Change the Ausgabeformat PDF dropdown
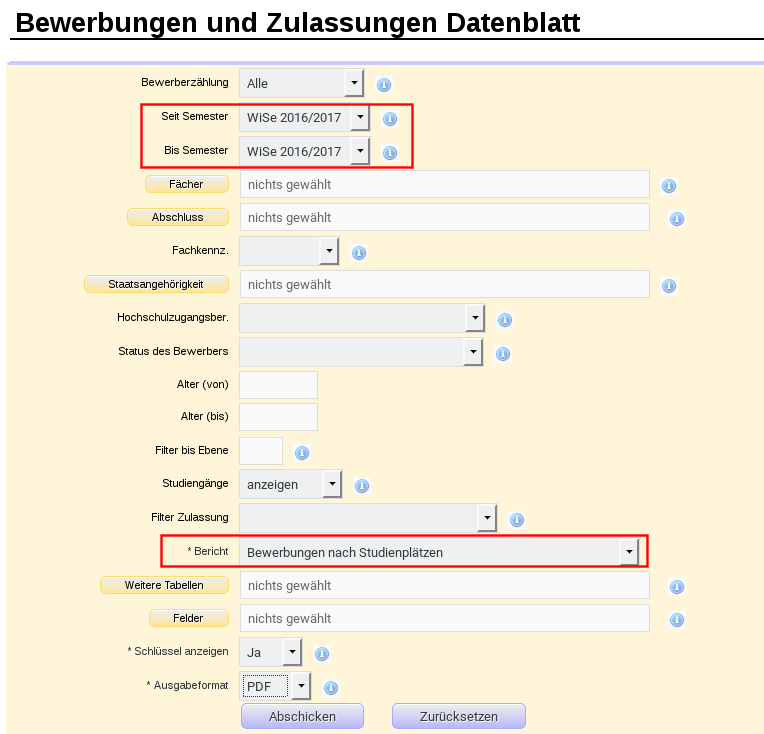This screenshot has height=734, width=764. tap(275, 686)
